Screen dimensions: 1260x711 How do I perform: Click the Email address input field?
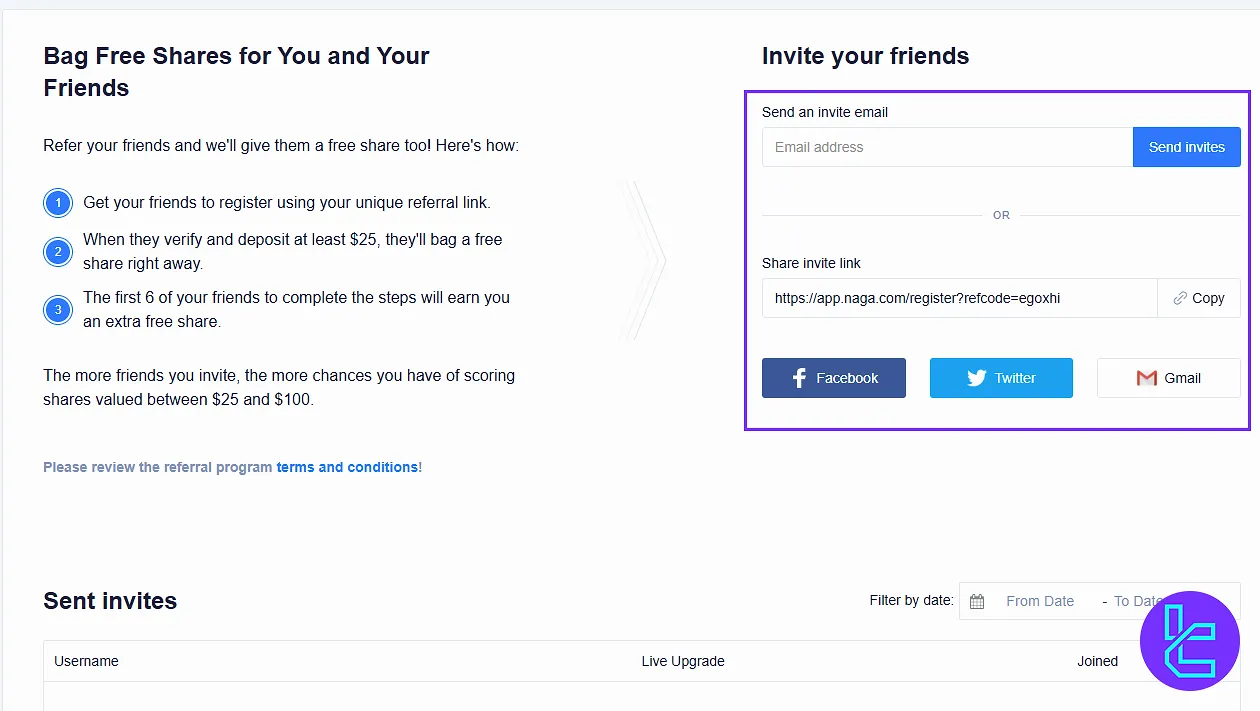946,147
